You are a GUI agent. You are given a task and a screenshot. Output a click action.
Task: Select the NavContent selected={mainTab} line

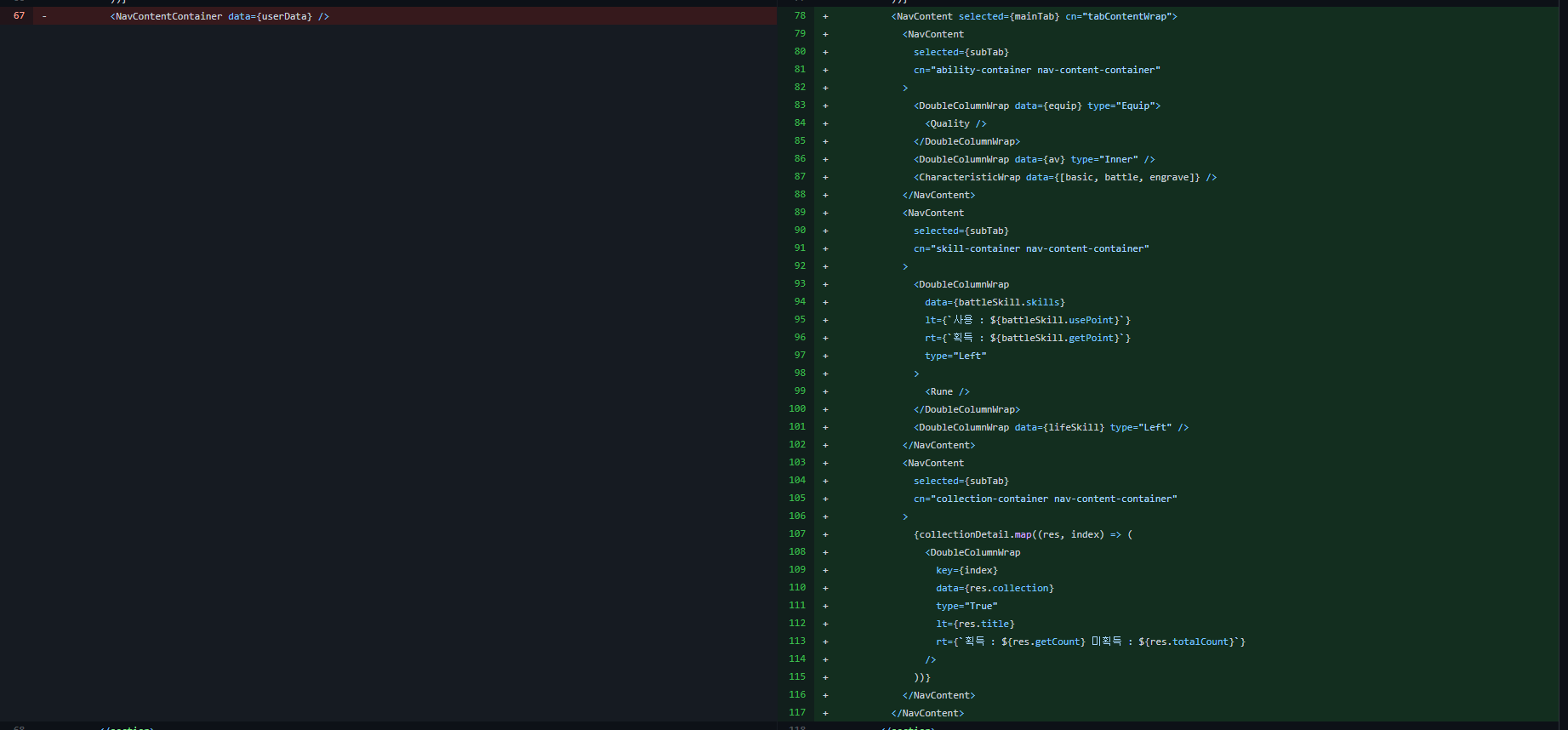[1035, 16]
